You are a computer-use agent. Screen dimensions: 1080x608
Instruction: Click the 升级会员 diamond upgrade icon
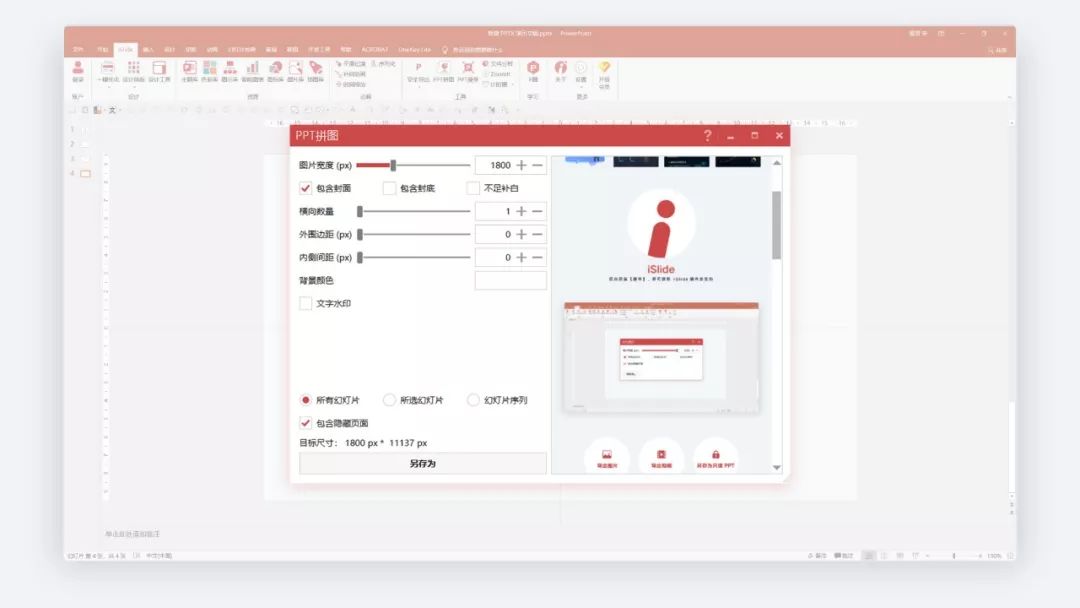click(604, 74)
